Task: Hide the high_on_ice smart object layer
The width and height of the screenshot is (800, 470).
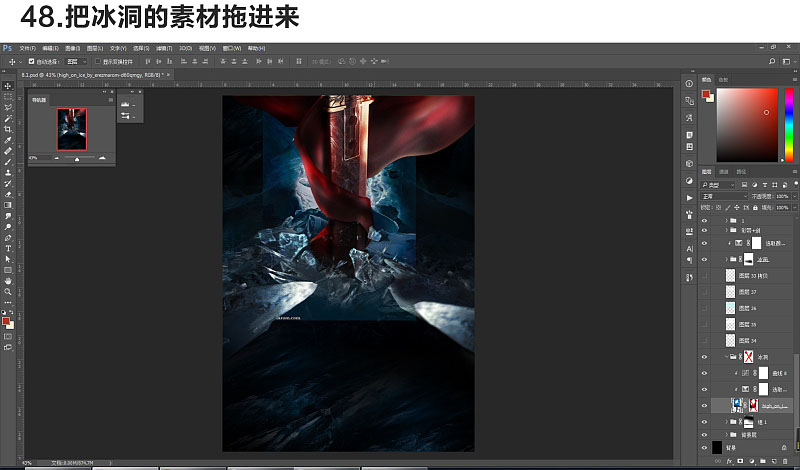Action: [705, 406]
